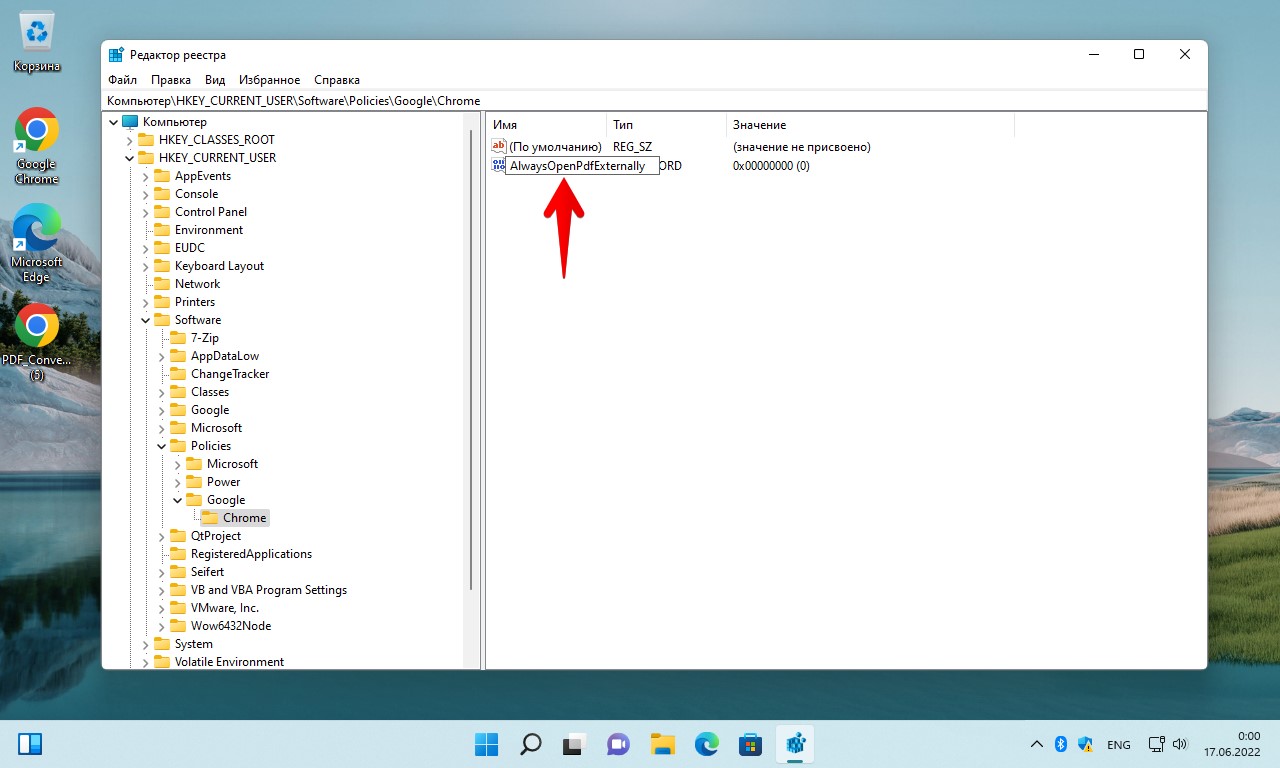Open the Widgets taskbar button

point(30,744)
